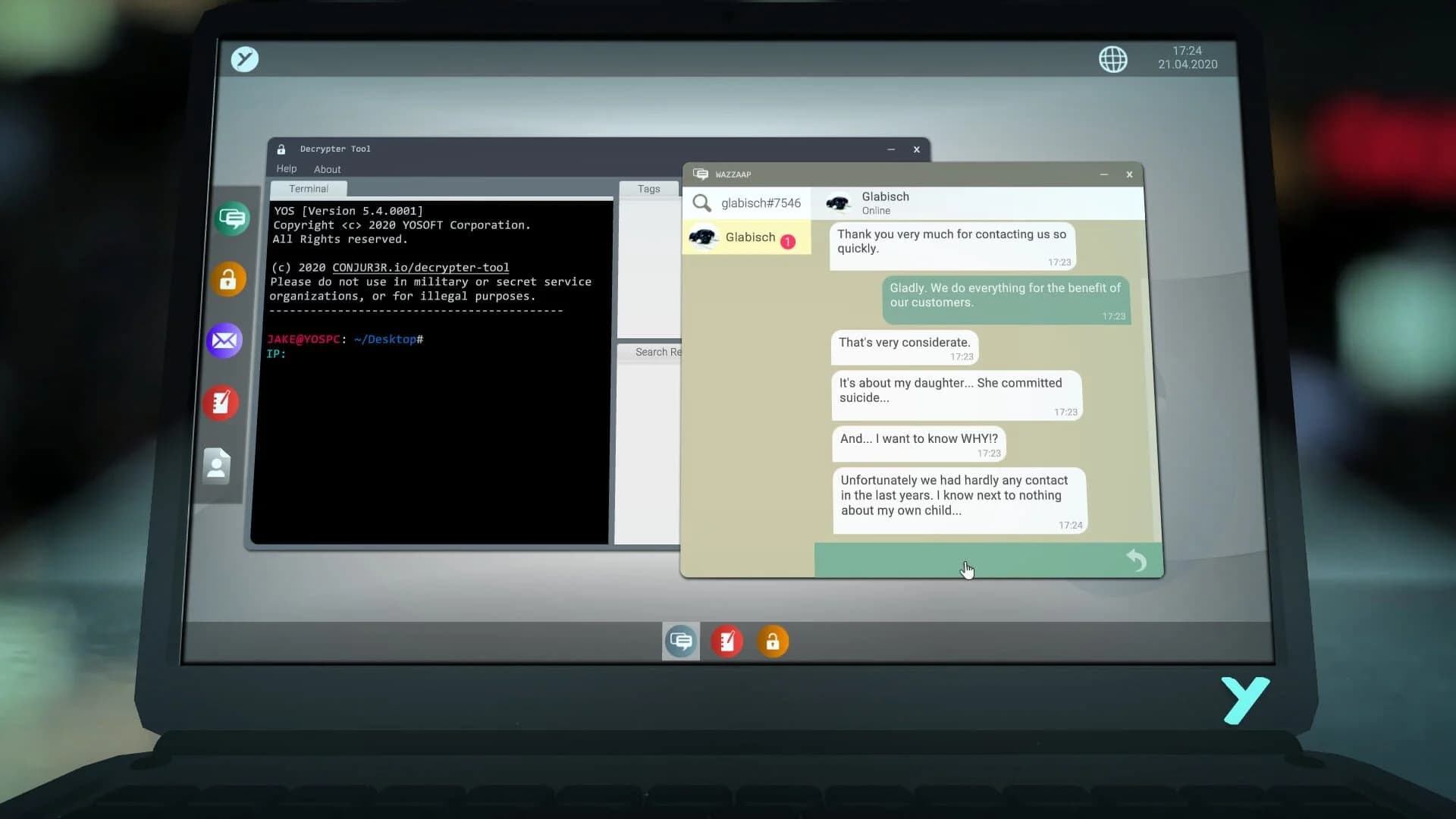Switch to the Terminal tab

pyautogui.click(x=308, y=189)
